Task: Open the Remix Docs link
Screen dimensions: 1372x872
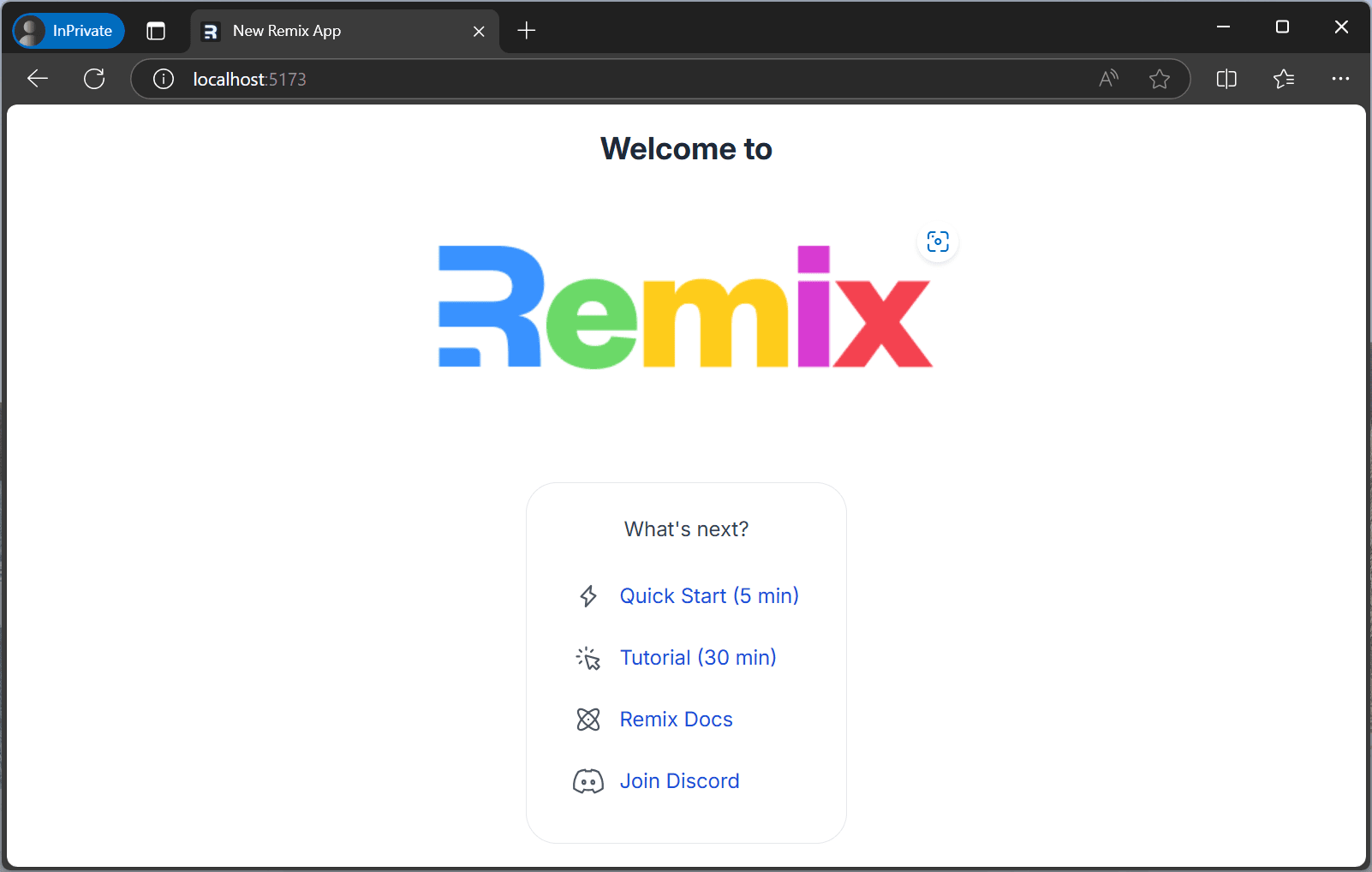Action: [x=677, y=720]
